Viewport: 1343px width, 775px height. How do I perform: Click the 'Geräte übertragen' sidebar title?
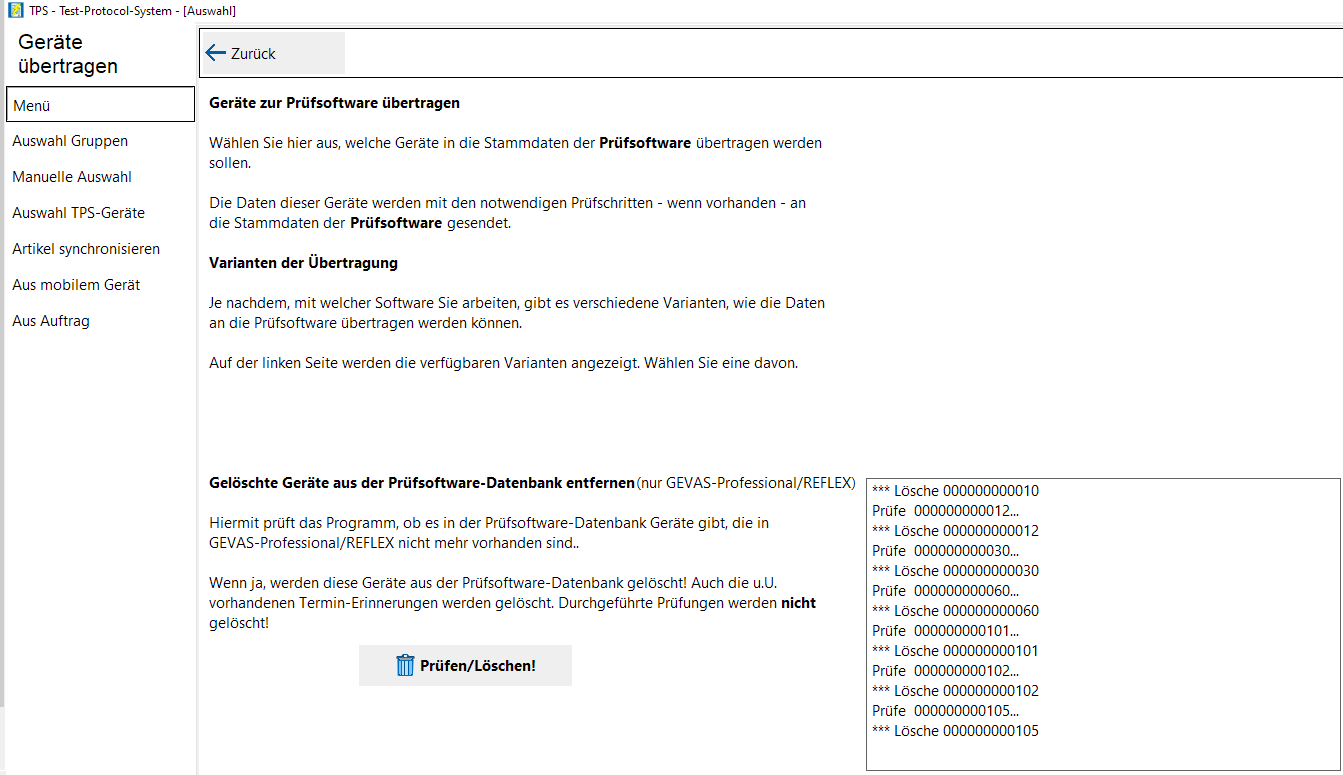(68, 54)
